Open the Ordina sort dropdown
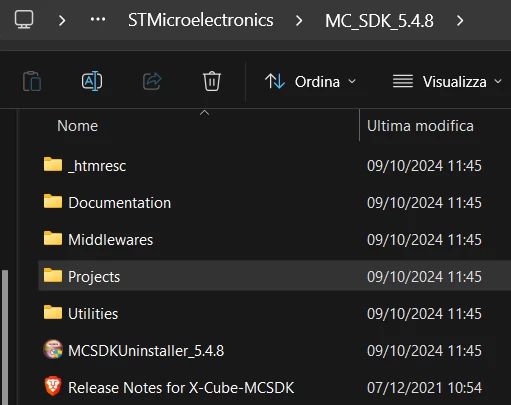 pyautogui.click(x=310, y=82)
